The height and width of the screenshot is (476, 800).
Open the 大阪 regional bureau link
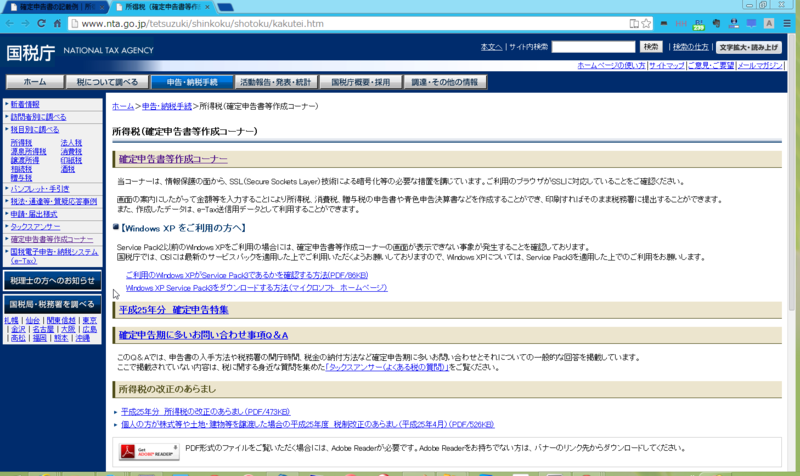(67, 329)
